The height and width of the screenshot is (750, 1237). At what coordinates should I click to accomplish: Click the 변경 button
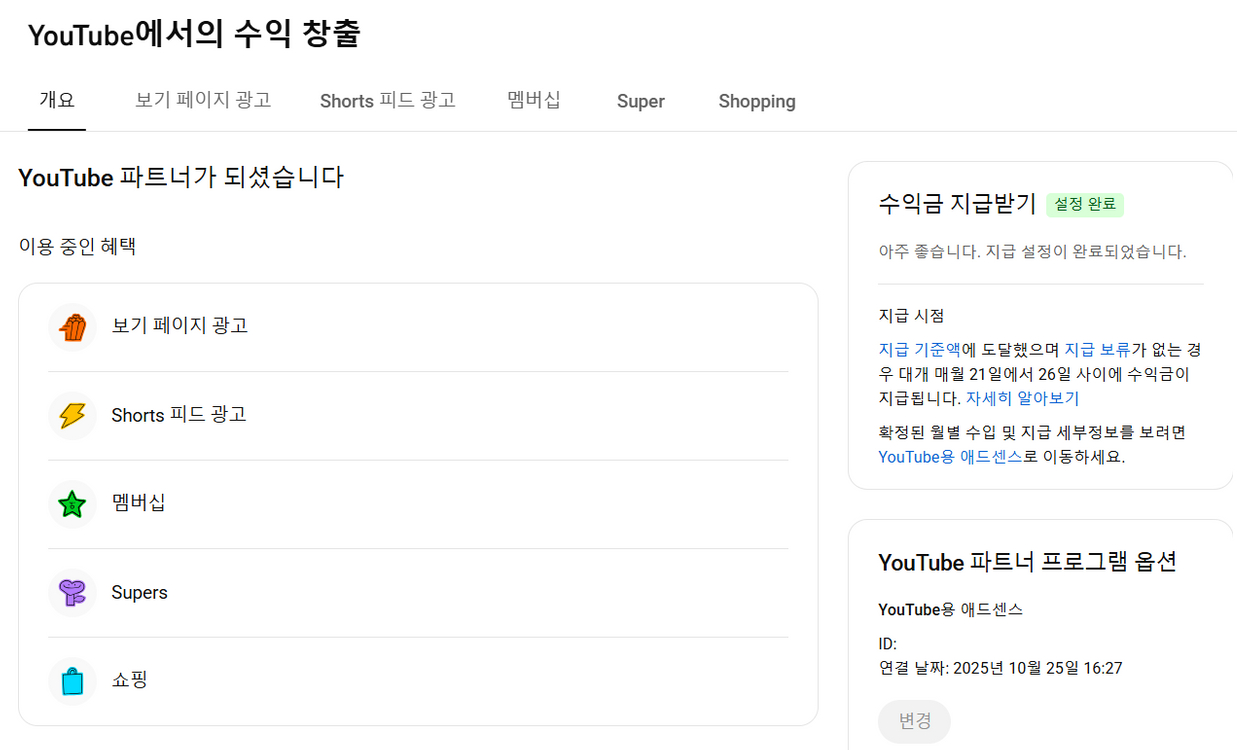[913, 722]
